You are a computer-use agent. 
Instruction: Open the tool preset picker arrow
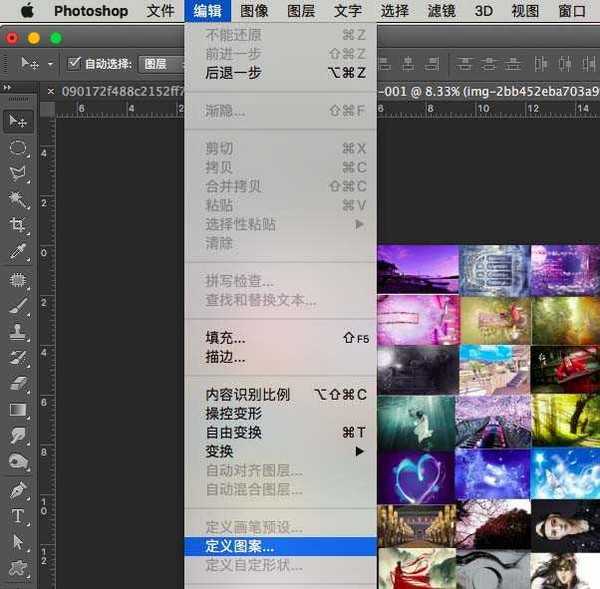(x=51, y=64)
